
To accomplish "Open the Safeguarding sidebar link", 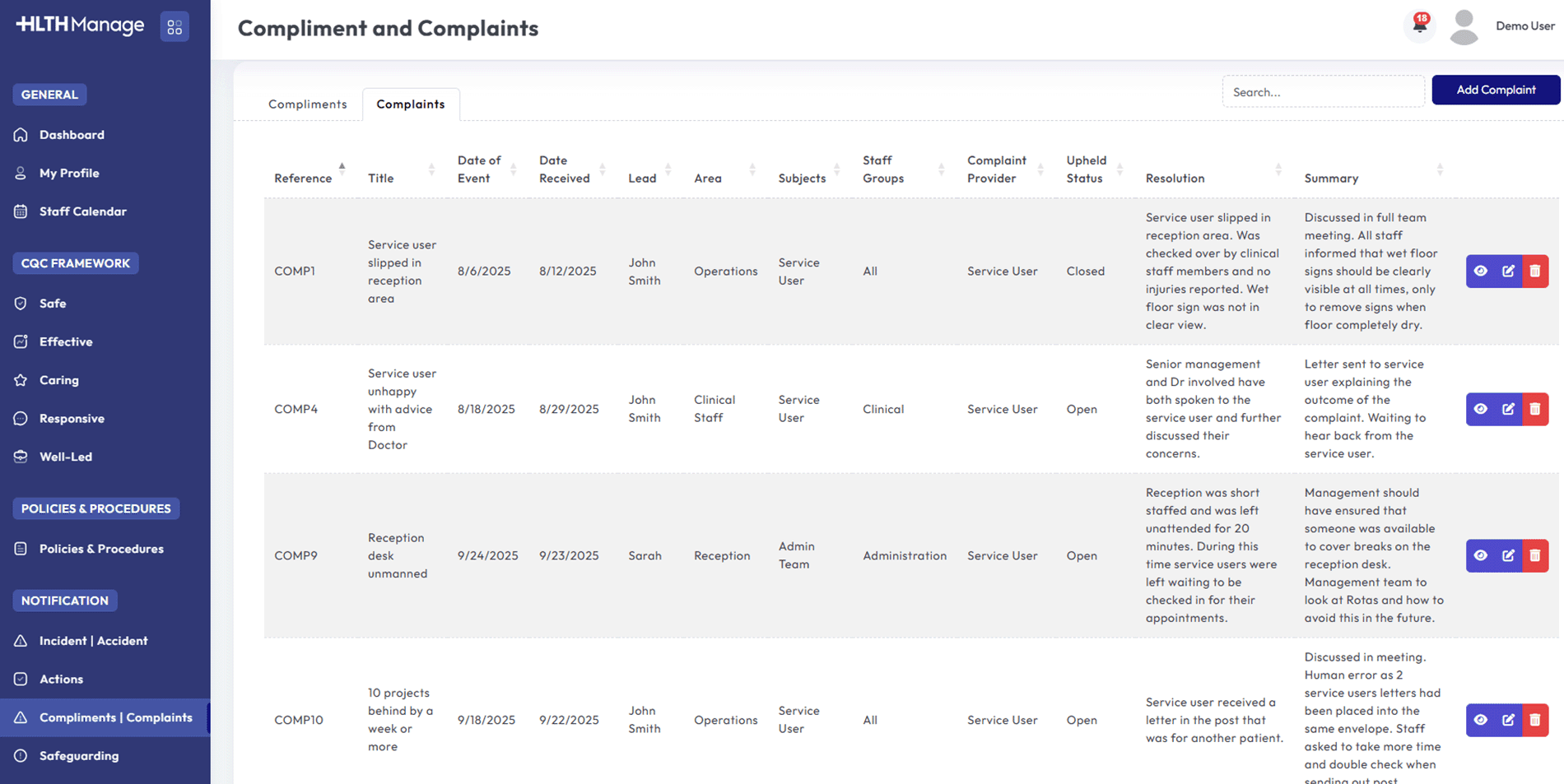I will click(x=79, y=756).
